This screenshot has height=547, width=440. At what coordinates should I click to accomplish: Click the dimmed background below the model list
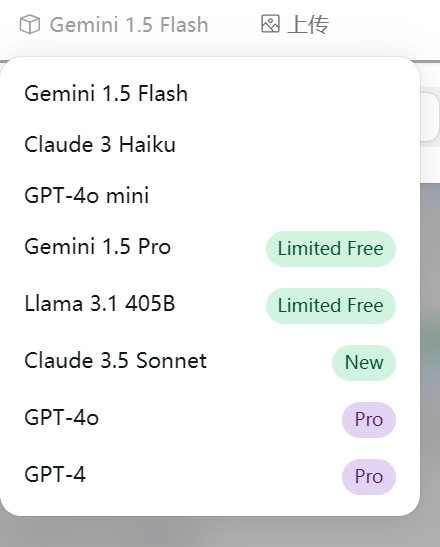[x=220, y=532]
